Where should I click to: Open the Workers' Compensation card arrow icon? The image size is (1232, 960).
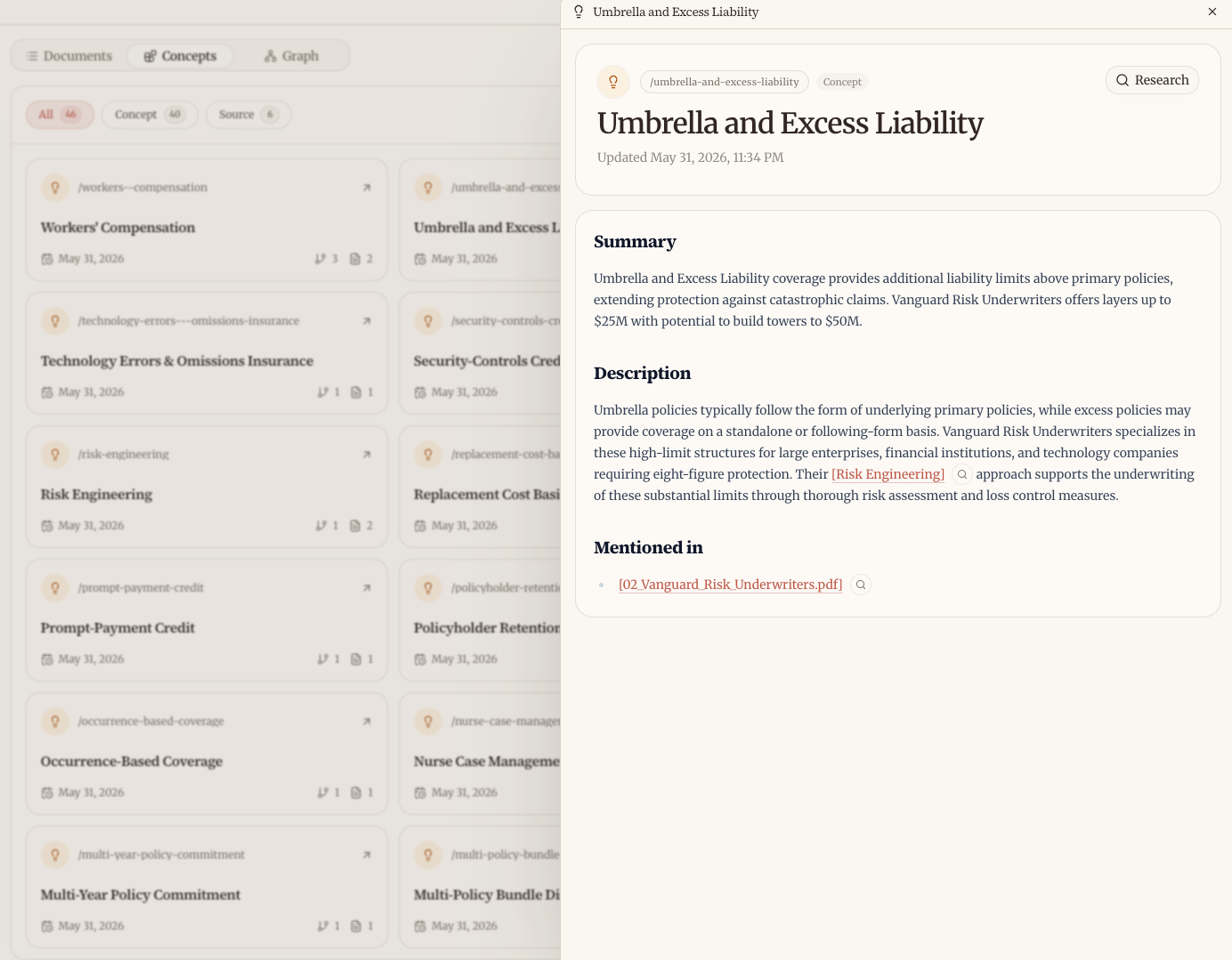coord(367,188)
